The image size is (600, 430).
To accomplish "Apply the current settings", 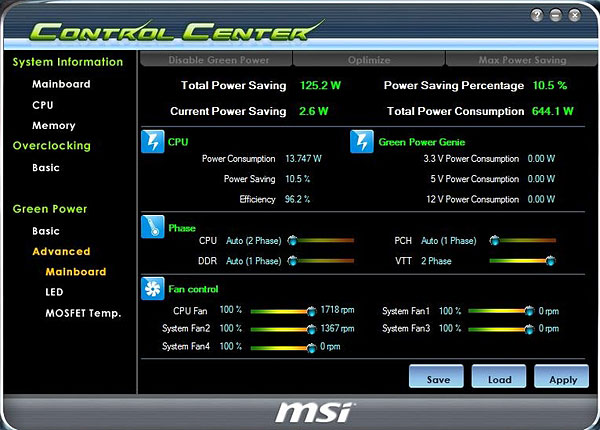I will pos(562,376).
